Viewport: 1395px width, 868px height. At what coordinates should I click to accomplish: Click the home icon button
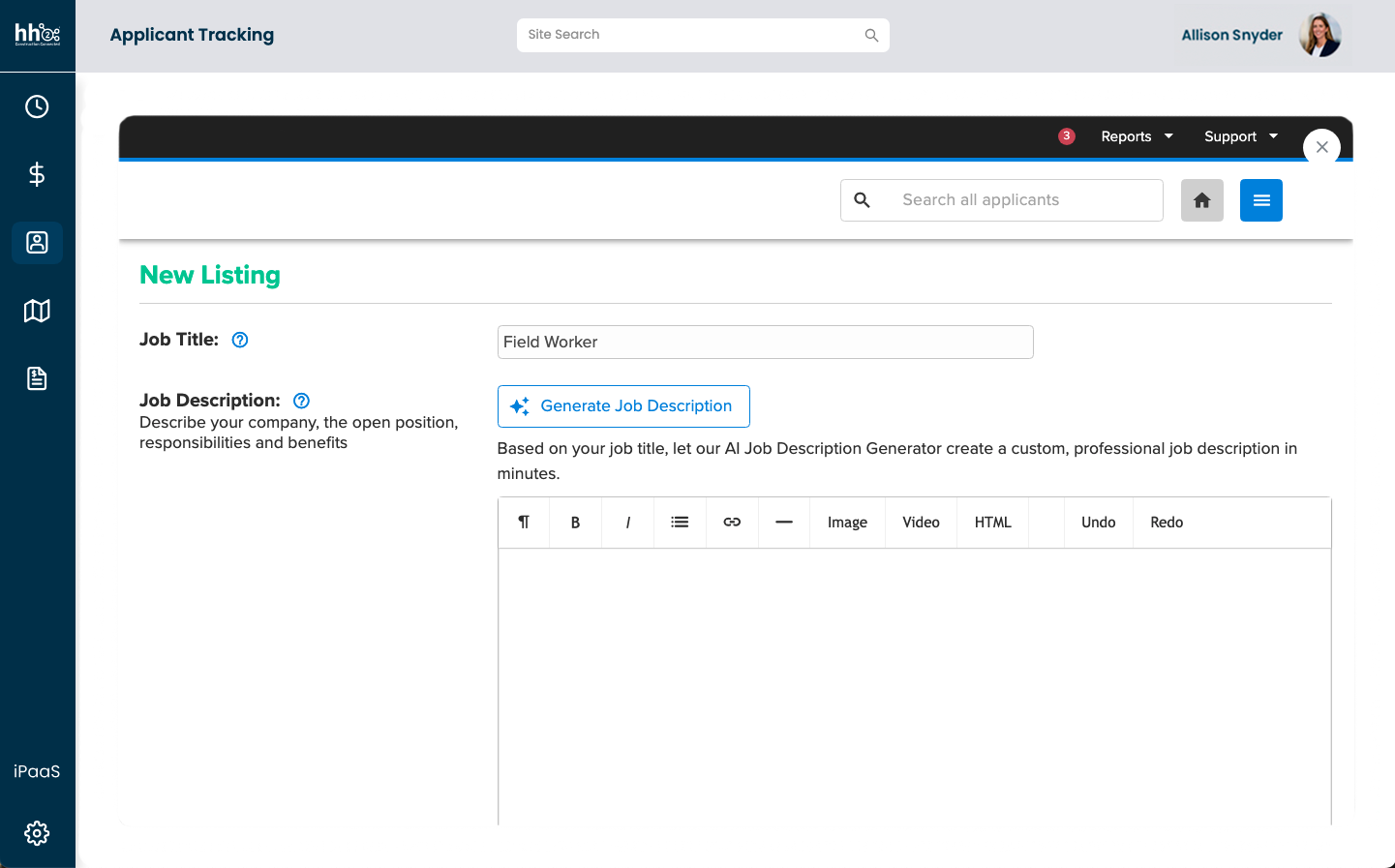(1201, 200)
